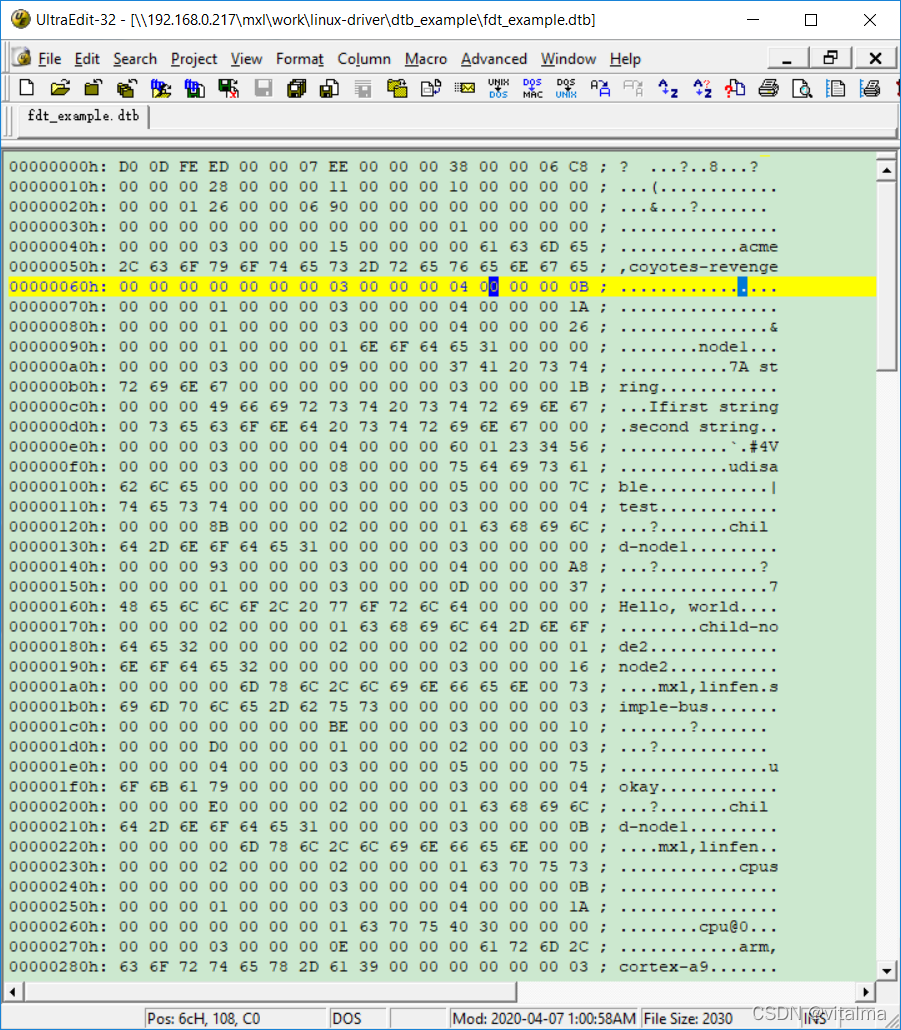
Task: Click the vertical scrollbar thumb
Action: pyautogui.click(x=887, y=276)
